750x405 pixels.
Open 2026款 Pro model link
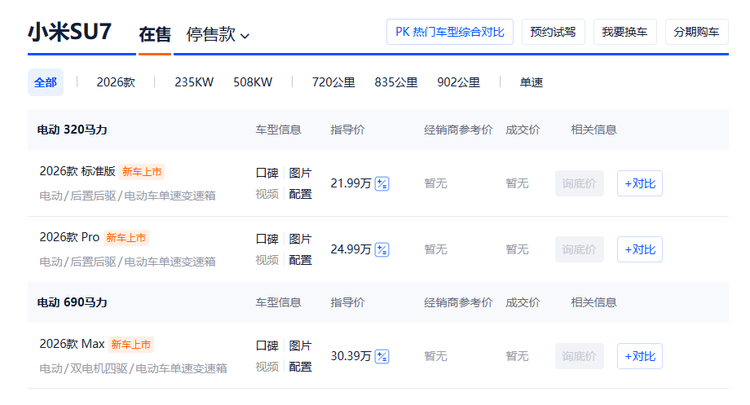click(70, 238)
